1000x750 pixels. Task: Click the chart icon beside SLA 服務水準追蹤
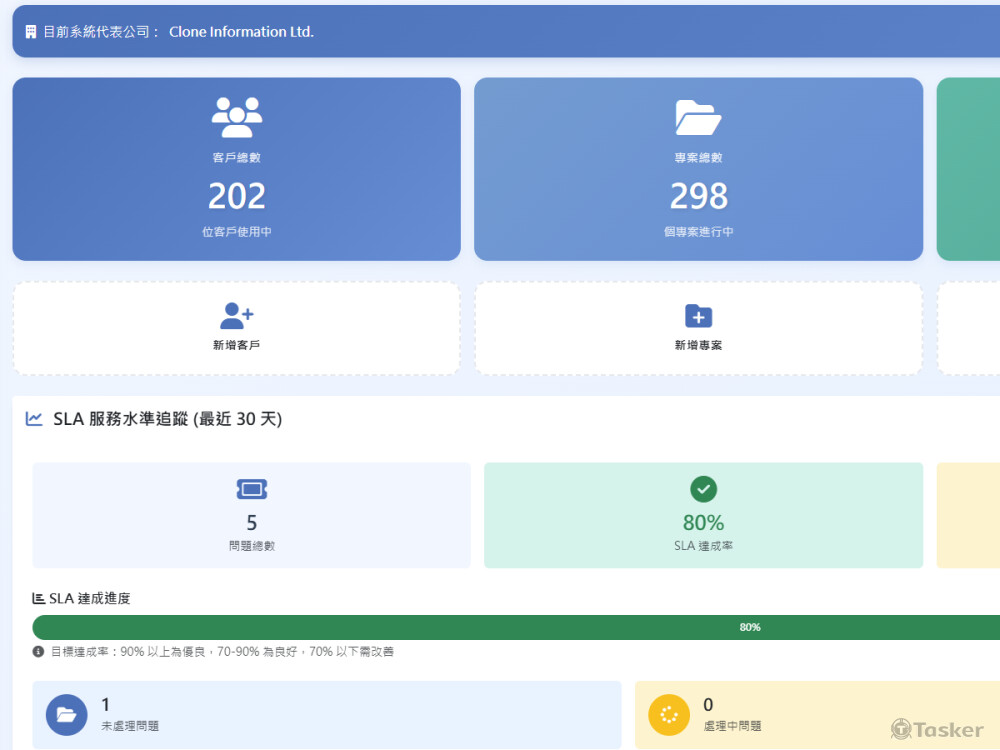[34, 419]
